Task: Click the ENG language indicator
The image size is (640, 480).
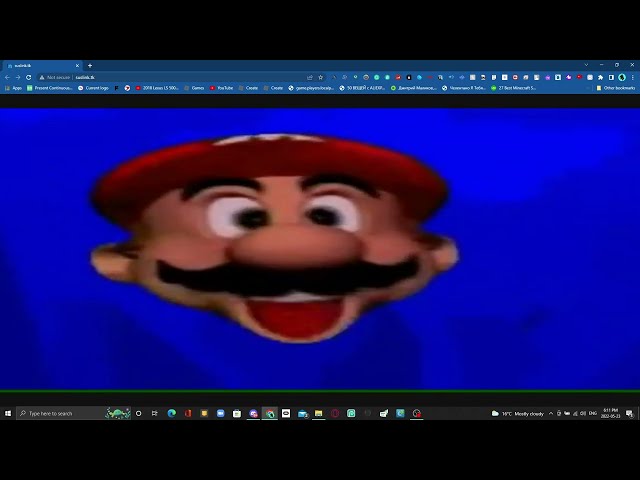Action: pos(593,413)
